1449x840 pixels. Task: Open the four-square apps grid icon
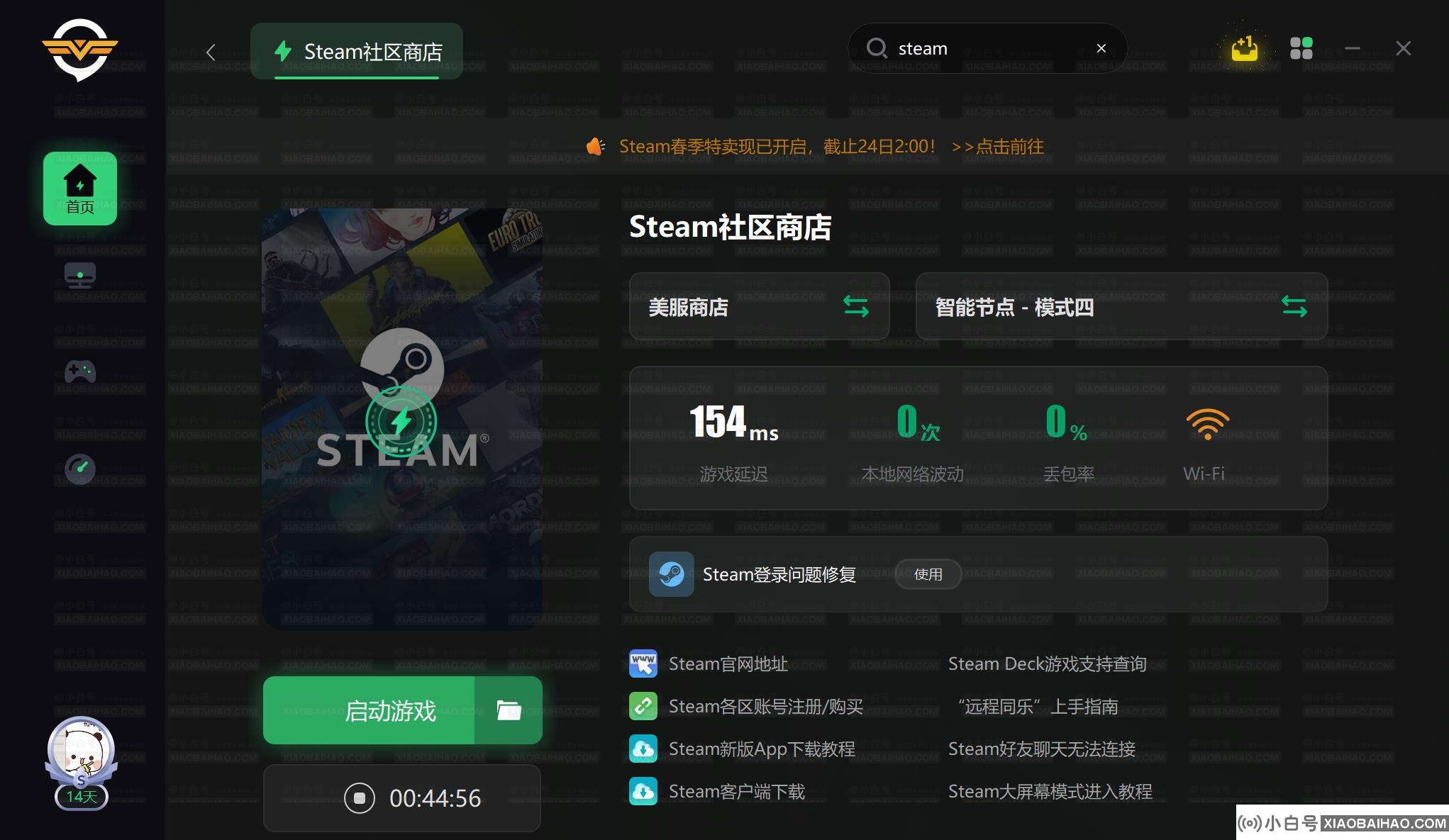tap(1301, 48)
